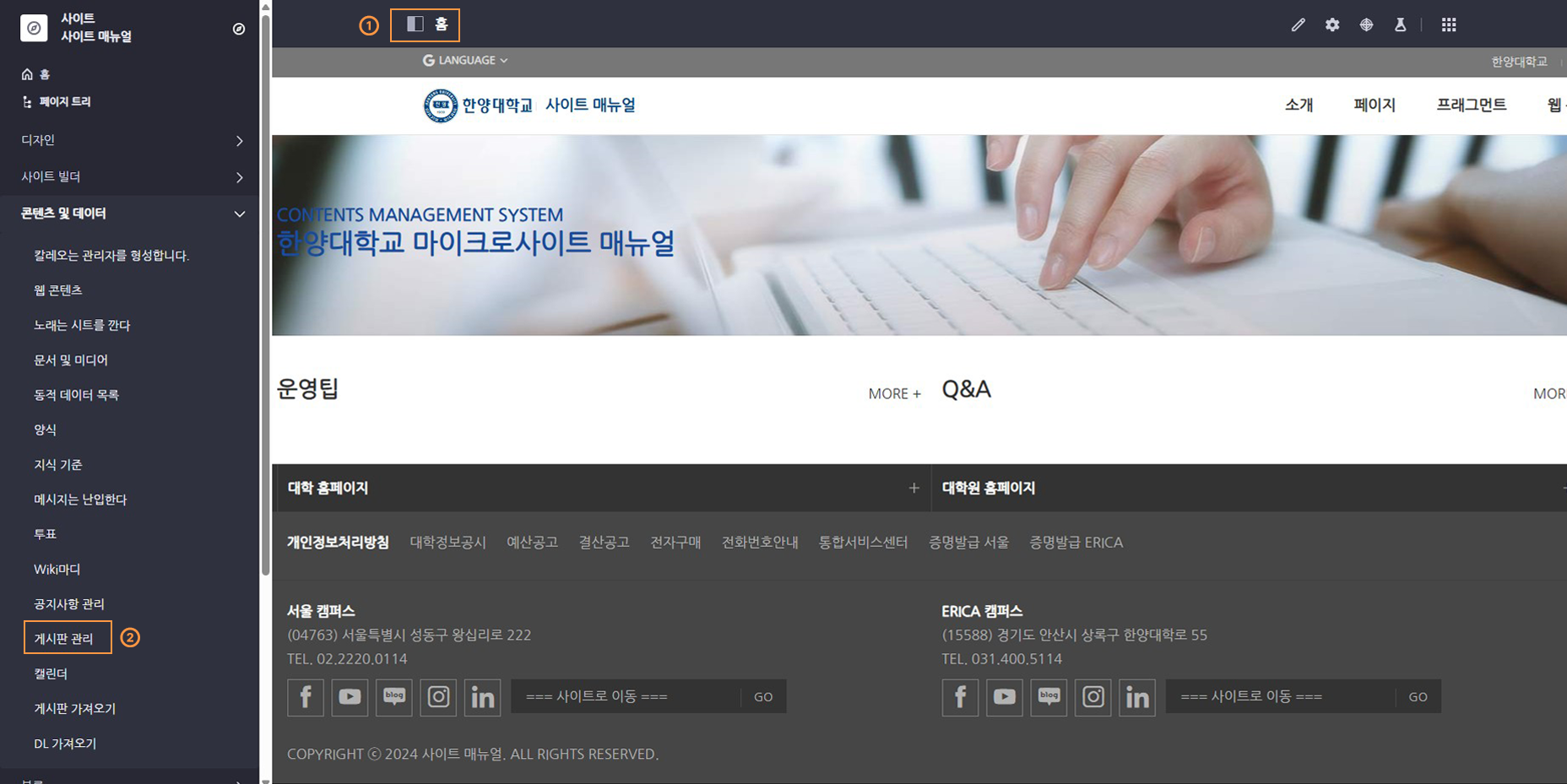Viewport: 1567px width, 784px height.
Task: Expand the 대학 홈페이지 plus control
Action: click(x=914, y=488)
